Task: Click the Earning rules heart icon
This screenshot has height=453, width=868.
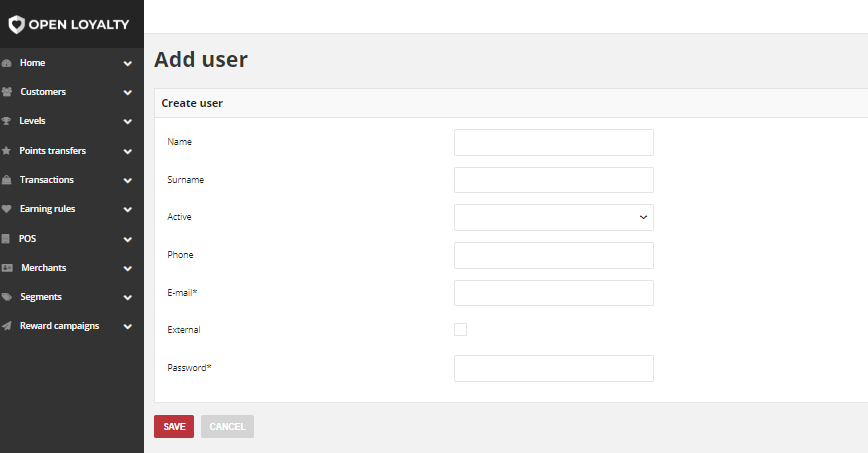Action: coord(7,209)
